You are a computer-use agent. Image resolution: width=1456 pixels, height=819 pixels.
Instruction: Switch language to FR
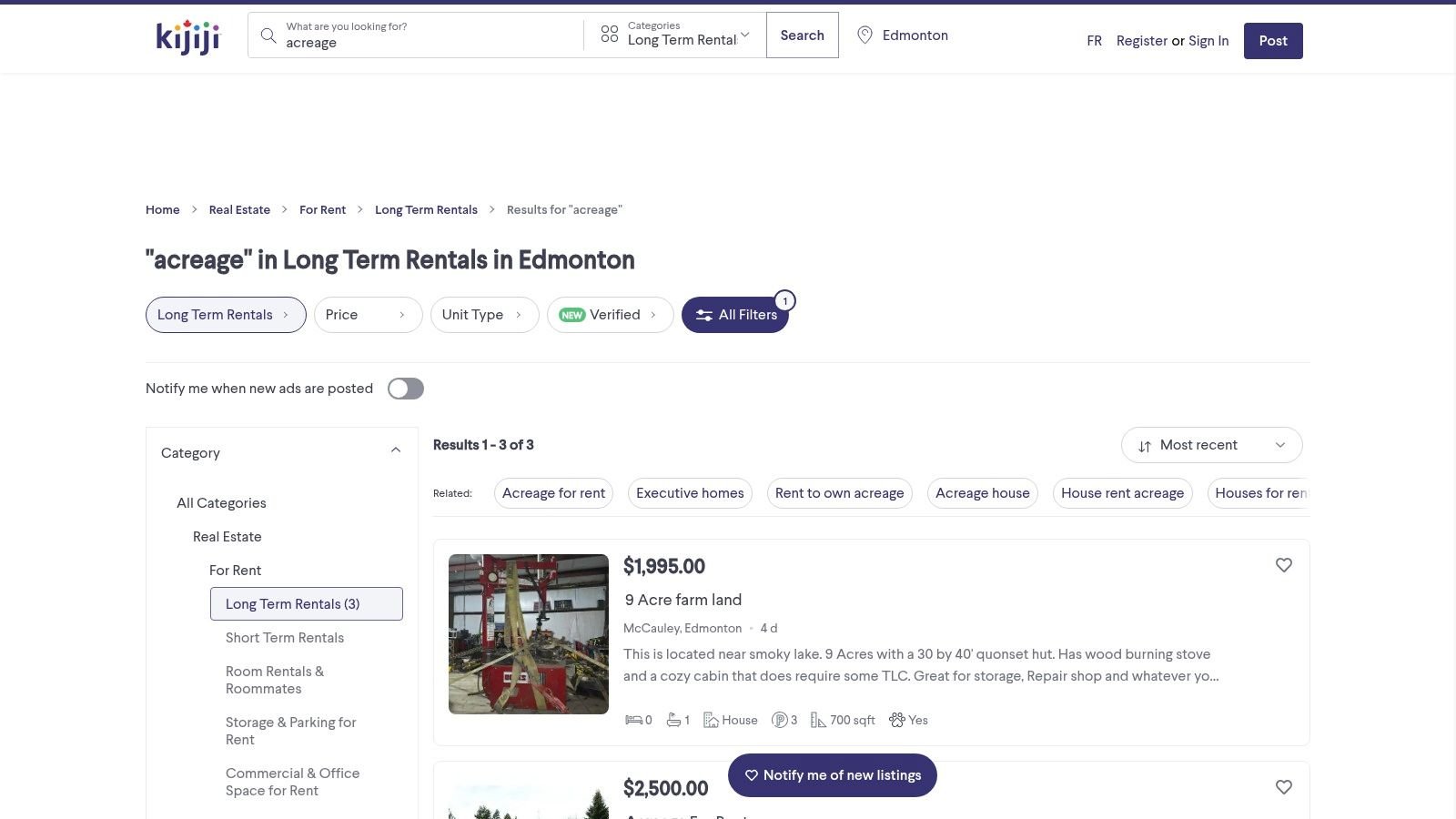[1094, 41]
